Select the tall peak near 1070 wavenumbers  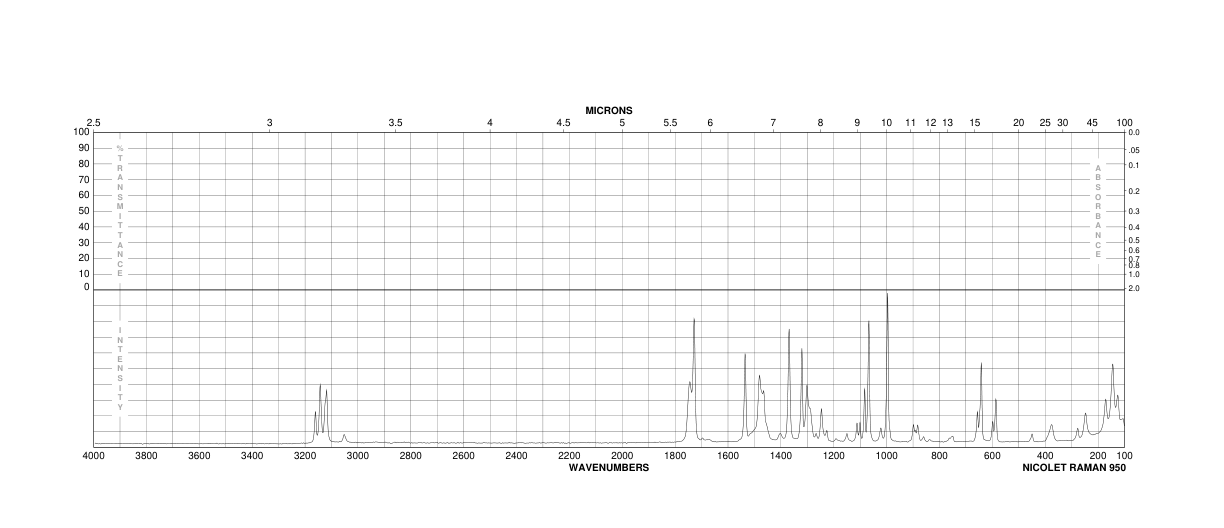point(869,378)
